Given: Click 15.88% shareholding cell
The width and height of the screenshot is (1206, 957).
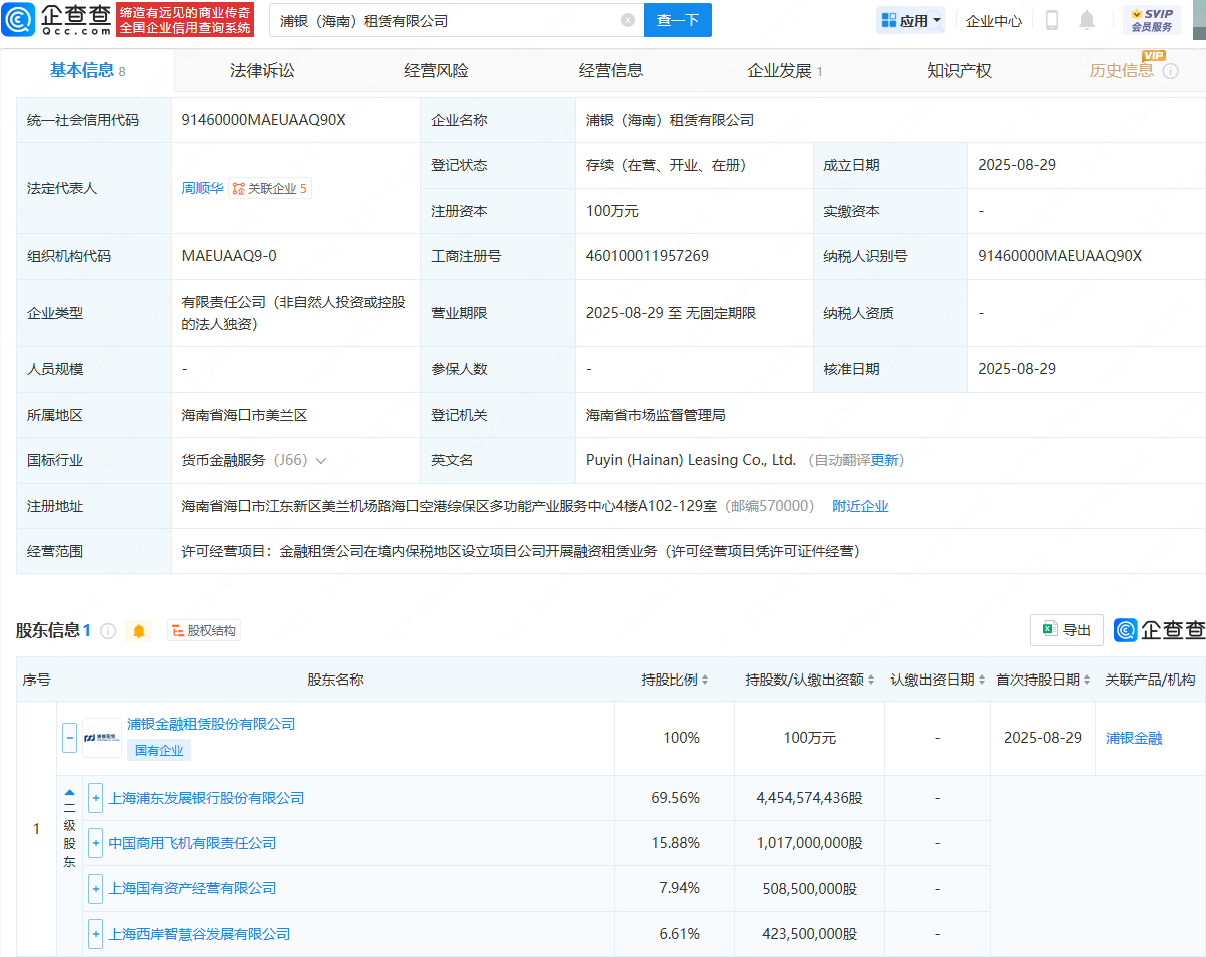Looking at the screenshot, I should click(675, 843).
